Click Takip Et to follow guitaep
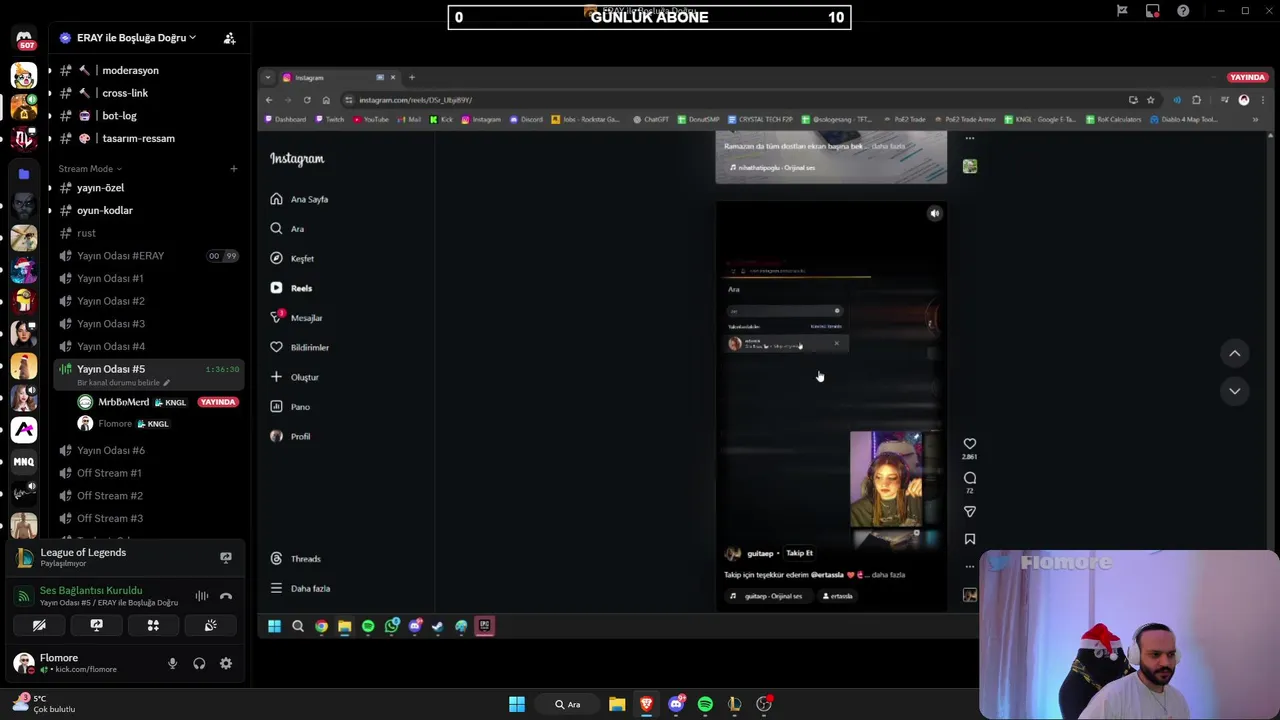Viewport: 1280px width, 720px height. tap(799, 553)
